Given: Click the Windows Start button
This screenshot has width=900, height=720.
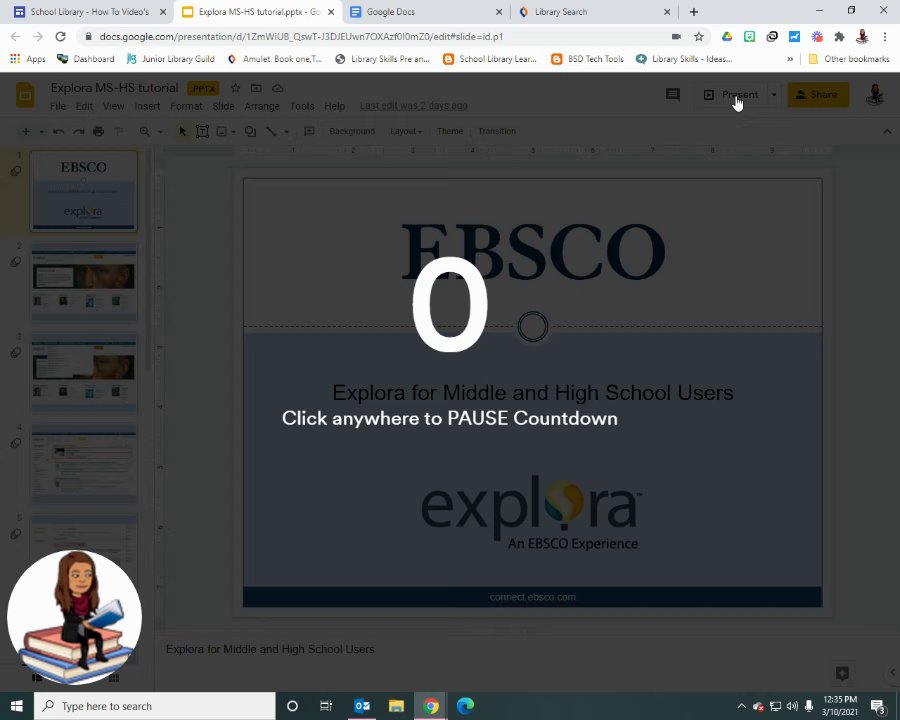Looking at the screenshot, I should (x=17, y=706).
